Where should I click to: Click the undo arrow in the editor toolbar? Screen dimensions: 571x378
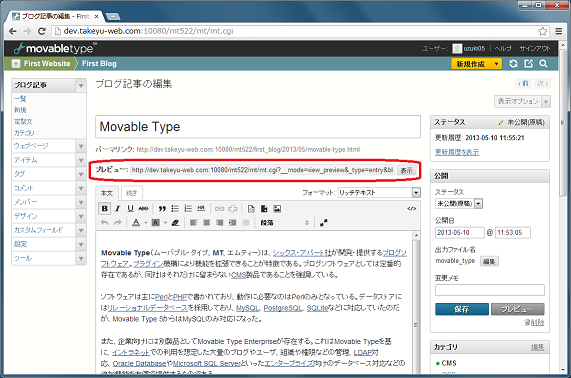tap(105, 223)
